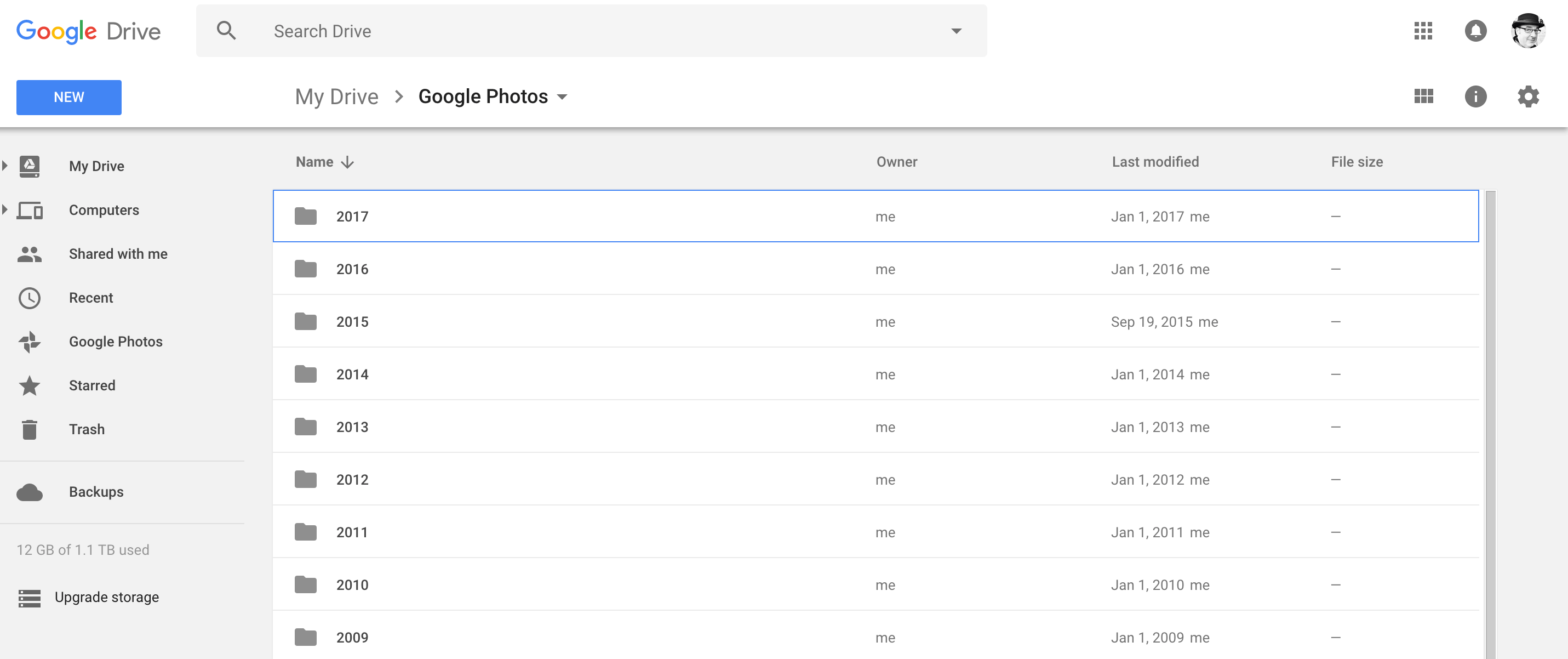
Task: Open the account profile picture
Action: tap(1528, 31)
